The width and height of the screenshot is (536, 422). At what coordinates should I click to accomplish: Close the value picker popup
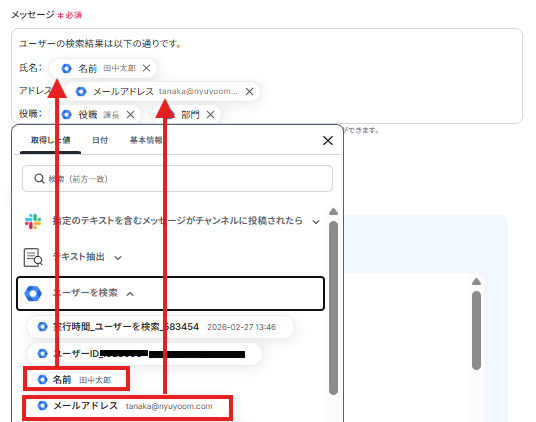pos(328,140)
